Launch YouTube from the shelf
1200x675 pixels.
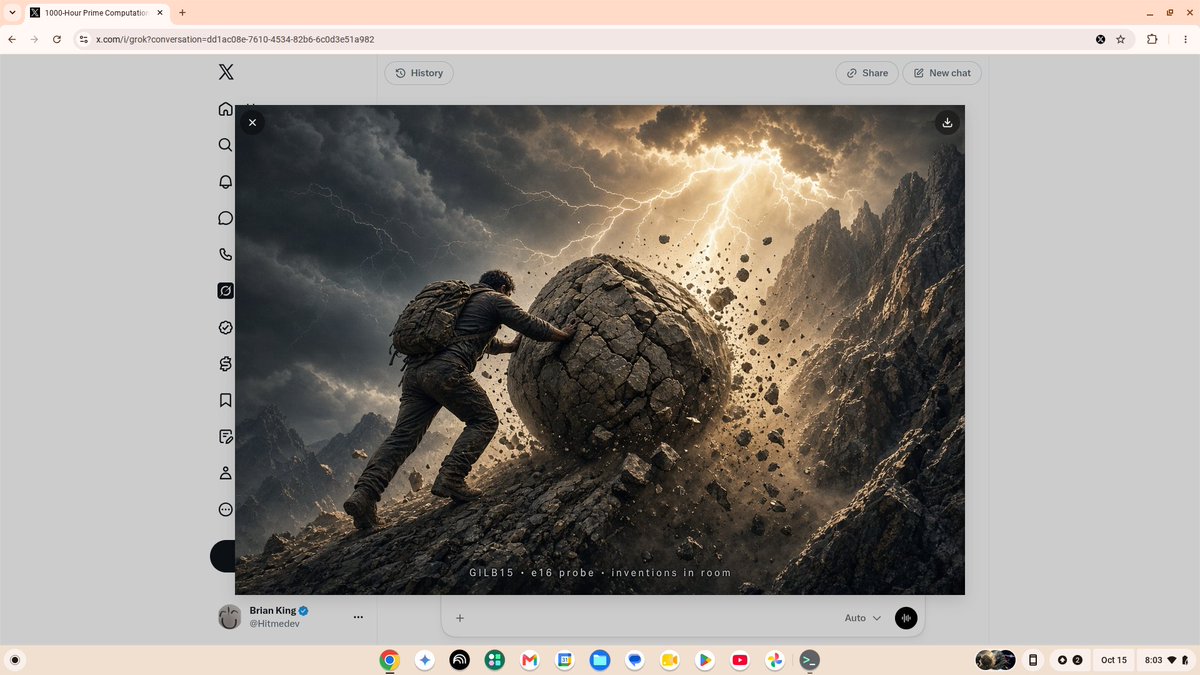pos(739,660)
